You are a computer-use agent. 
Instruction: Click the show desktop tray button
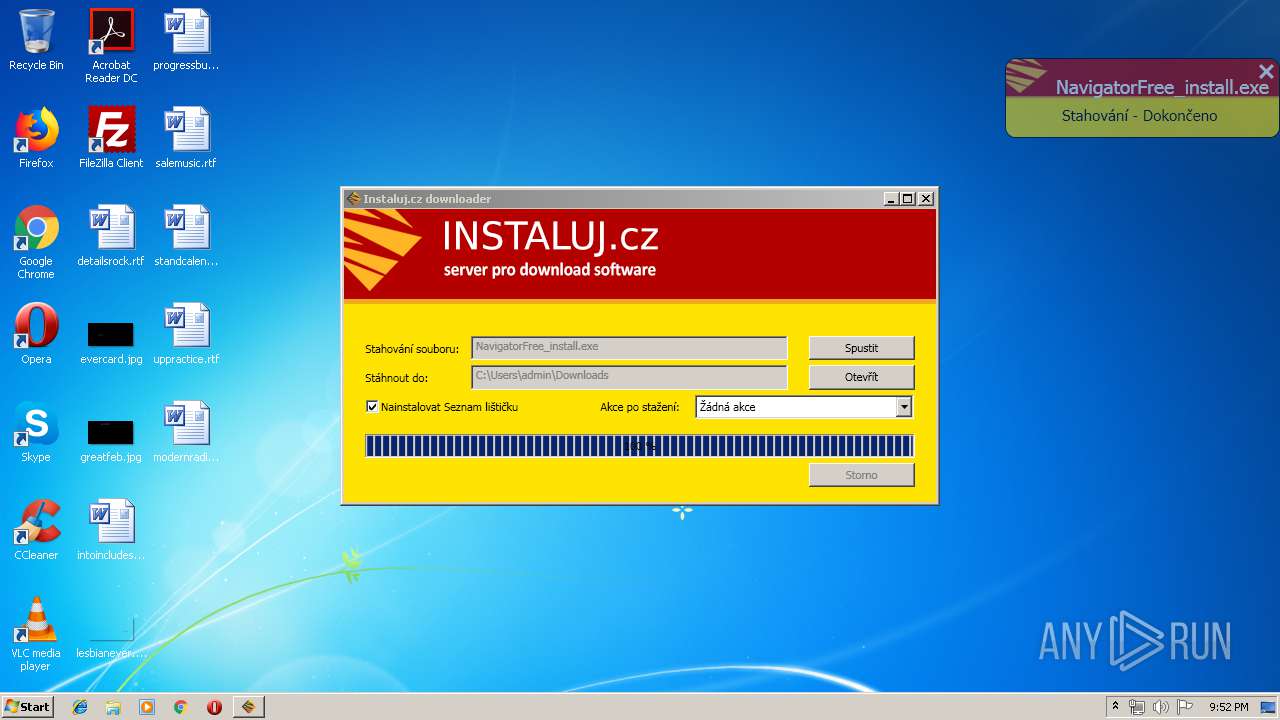(x=1270, y=707)
